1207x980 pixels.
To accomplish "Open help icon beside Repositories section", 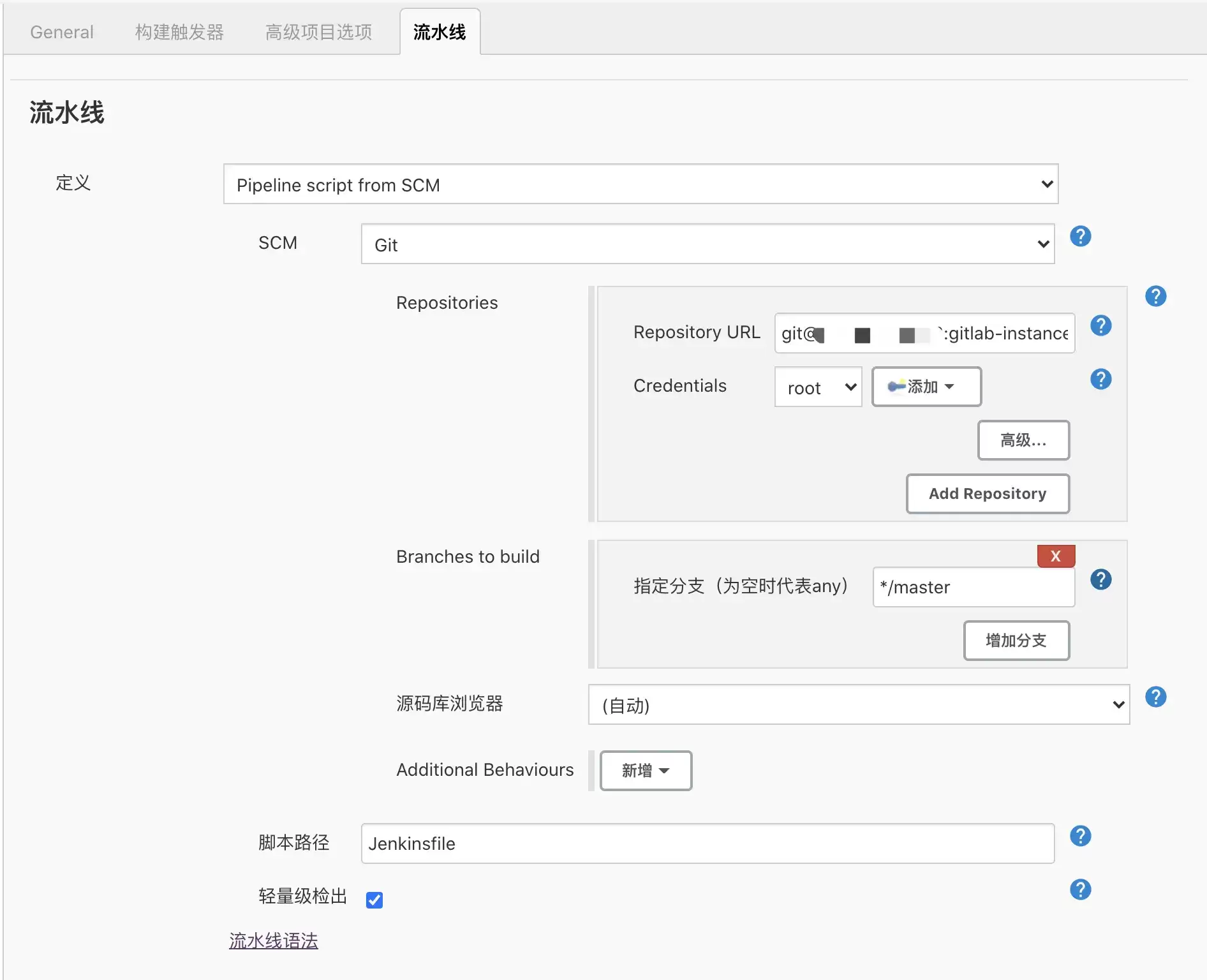I will 1155,296.
